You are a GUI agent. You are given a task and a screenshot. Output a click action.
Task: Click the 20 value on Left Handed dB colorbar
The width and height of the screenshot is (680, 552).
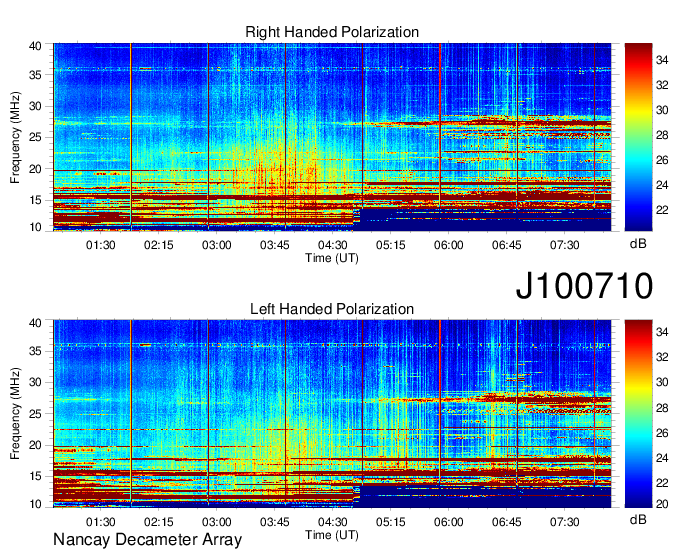coord(662,504)
